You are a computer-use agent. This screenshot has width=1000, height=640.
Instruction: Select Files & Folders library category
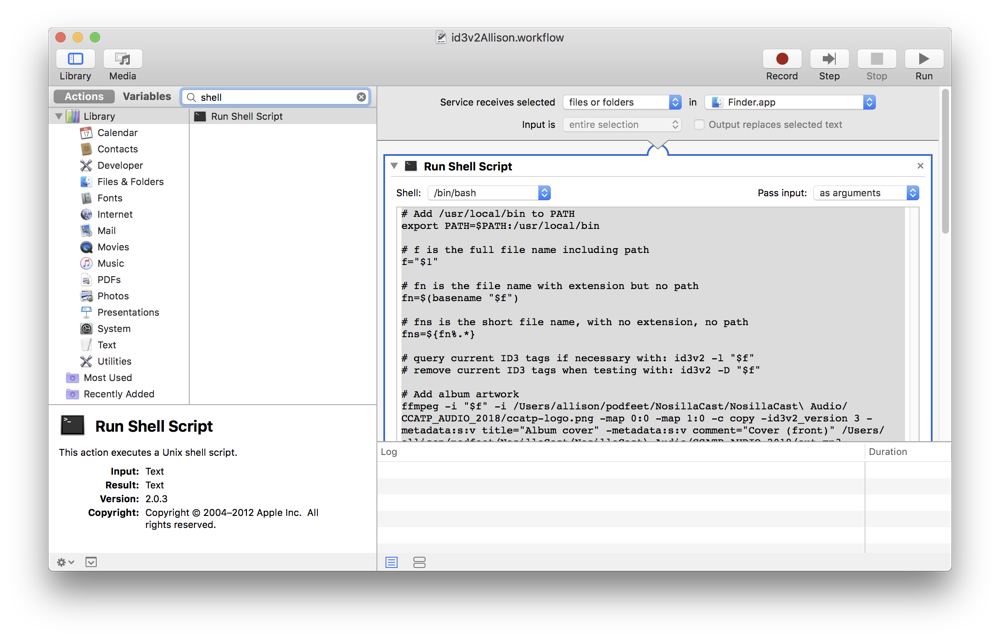pos(130,182)
